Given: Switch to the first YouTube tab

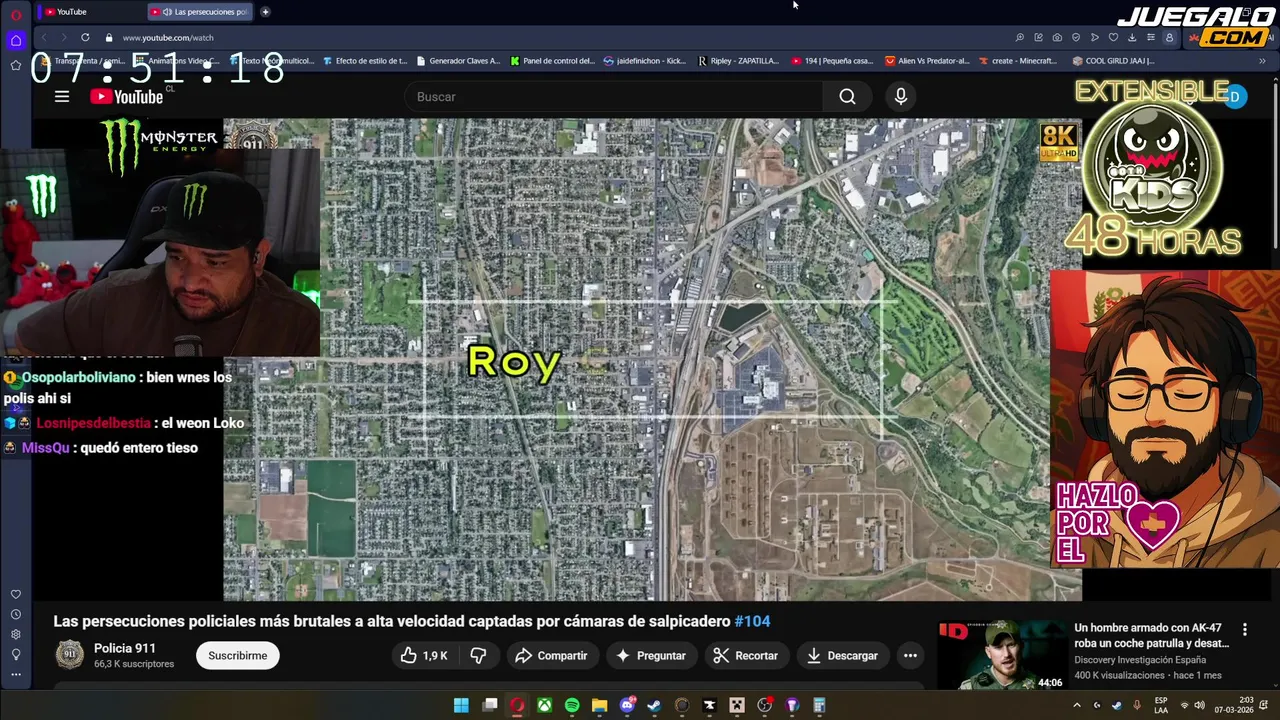Looking at the screenshot, I should click(x=88, y=12).
